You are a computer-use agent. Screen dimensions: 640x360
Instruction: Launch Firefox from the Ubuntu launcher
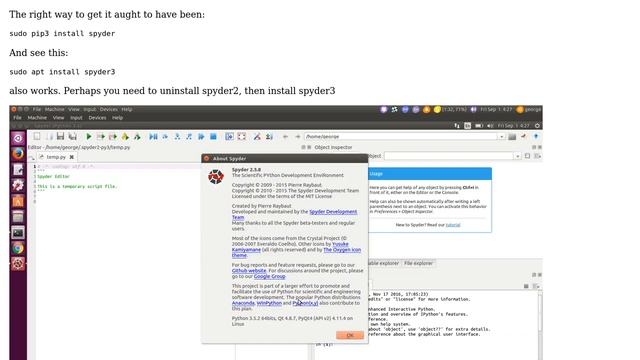pos(18,154)
